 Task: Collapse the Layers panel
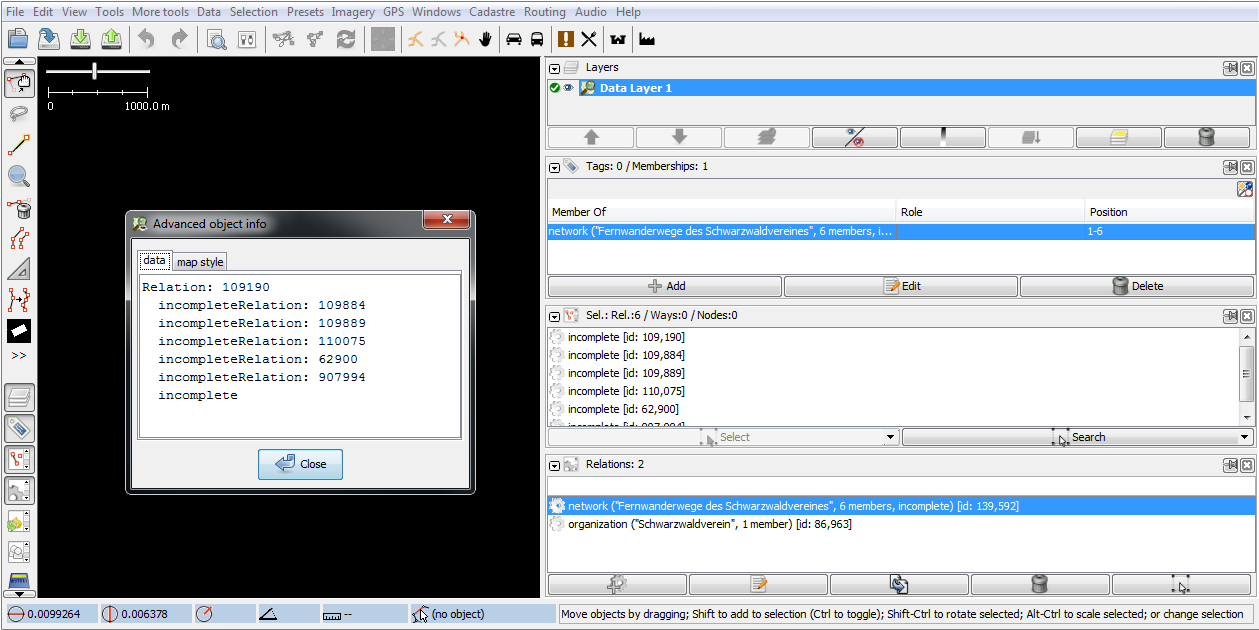tap(555, 68)
